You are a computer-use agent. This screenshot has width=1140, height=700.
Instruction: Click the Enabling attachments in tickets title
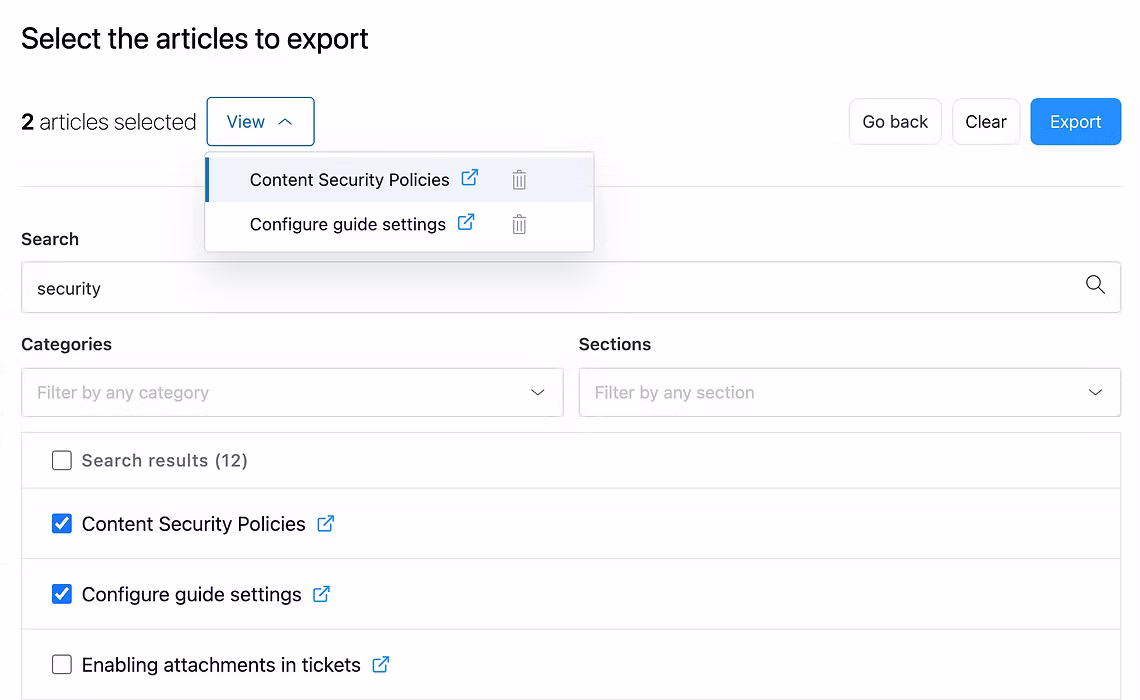[221, 665]
